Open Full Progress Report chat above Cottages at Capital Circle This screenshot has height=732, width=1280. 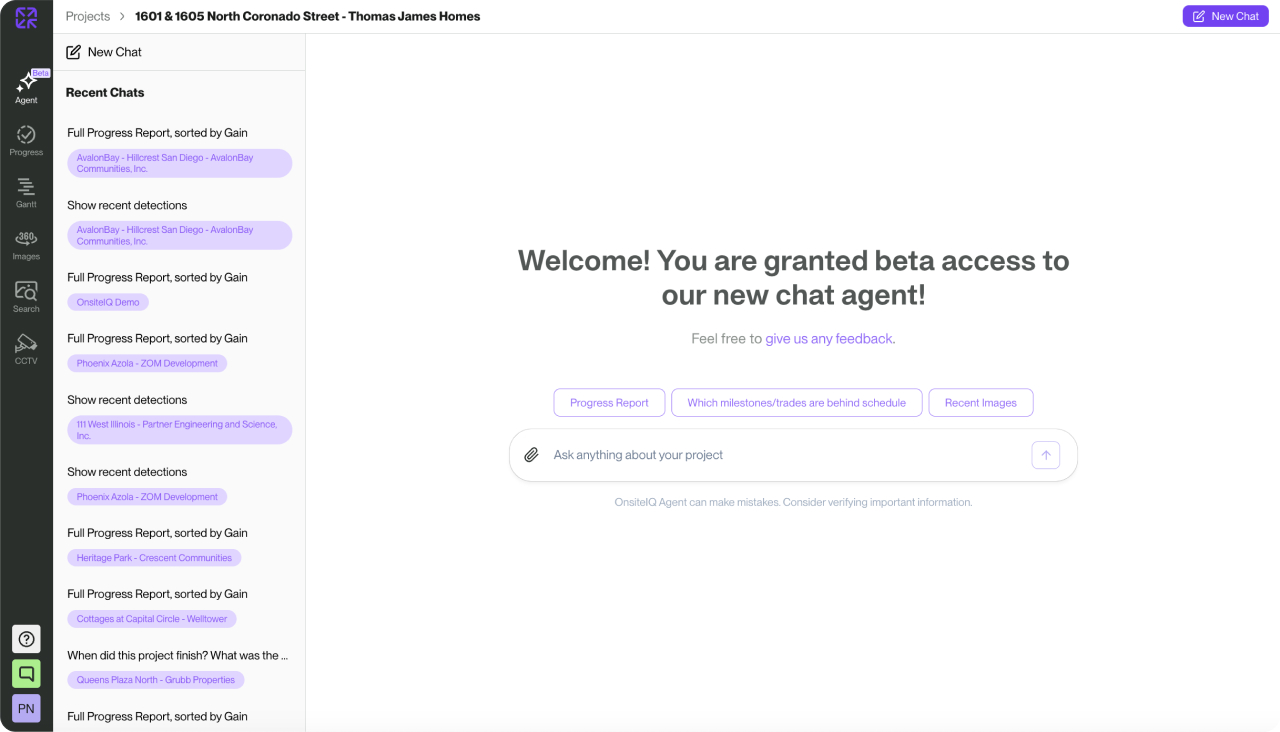pos(157,594)
